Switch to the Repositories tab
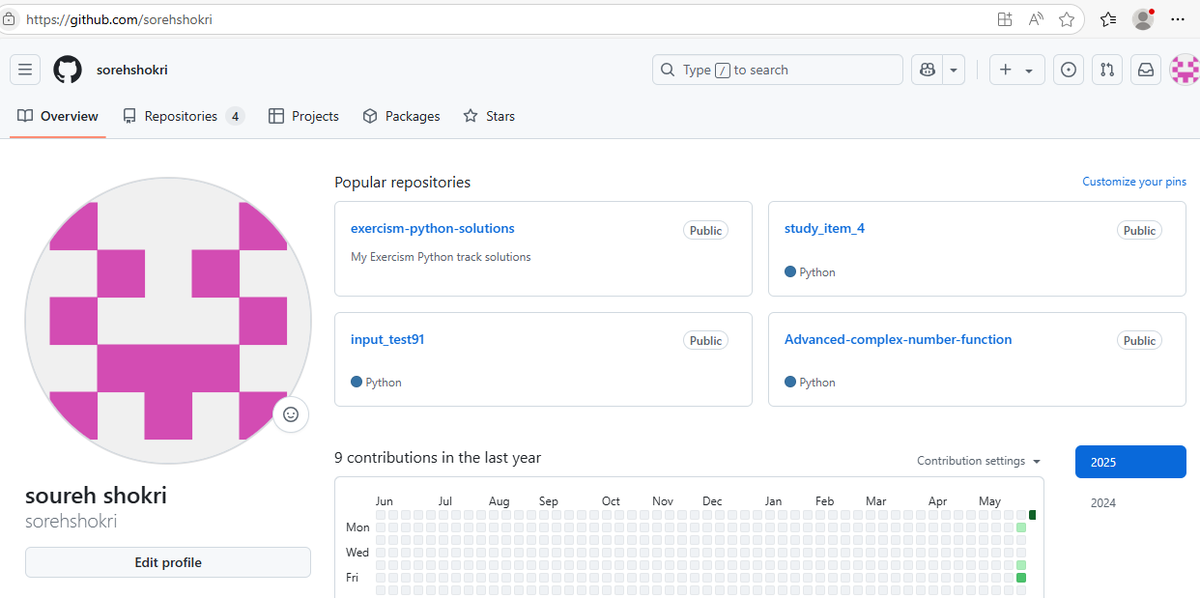1200x598 pixels. click(x=183, y=116)
